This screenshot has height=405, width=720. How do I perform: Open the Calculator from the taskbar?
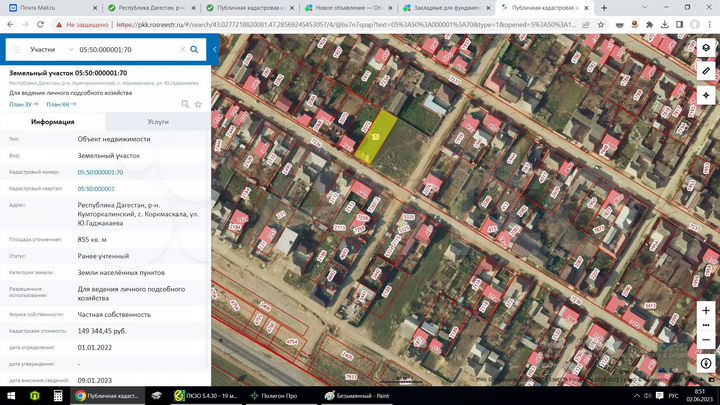click(x=58, y=396)
